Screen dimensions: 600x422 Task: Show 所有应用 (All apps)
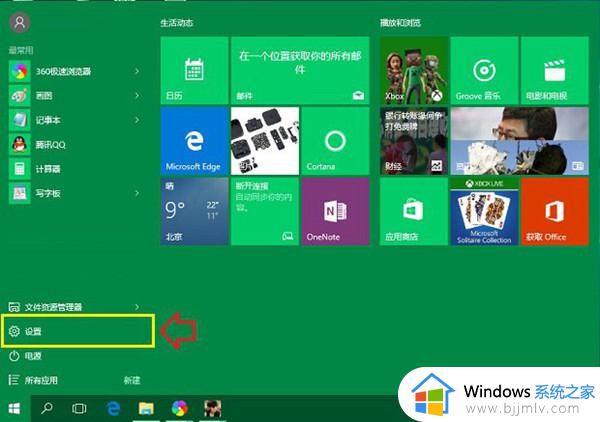click(33, 380)
